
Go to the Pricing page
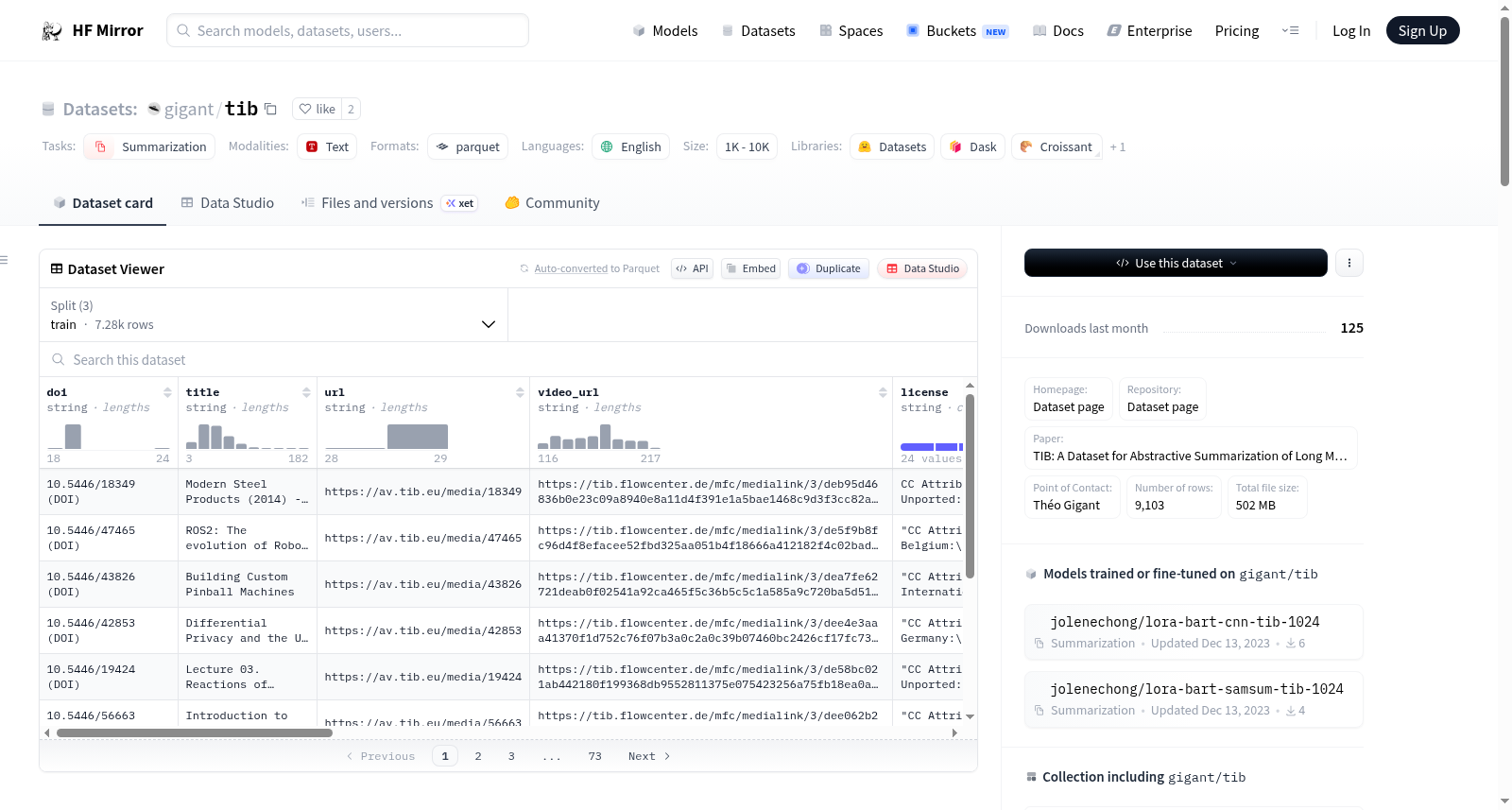tap(1237, 31)
